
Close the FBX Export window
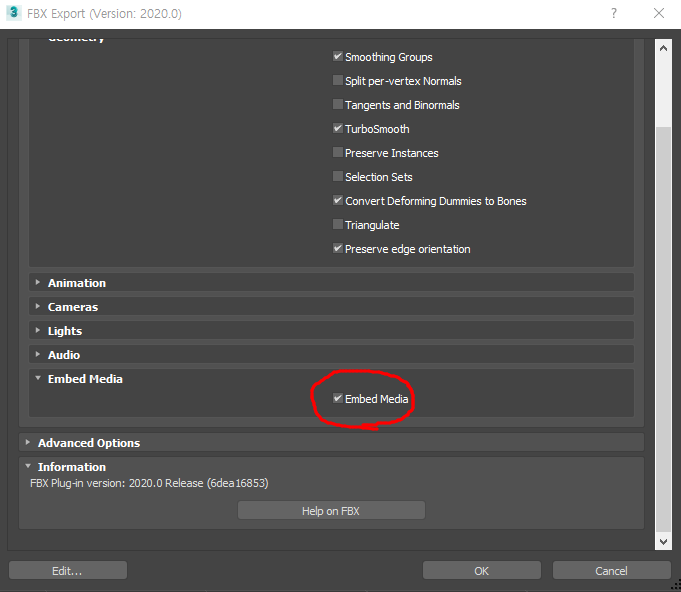(659, 13)
